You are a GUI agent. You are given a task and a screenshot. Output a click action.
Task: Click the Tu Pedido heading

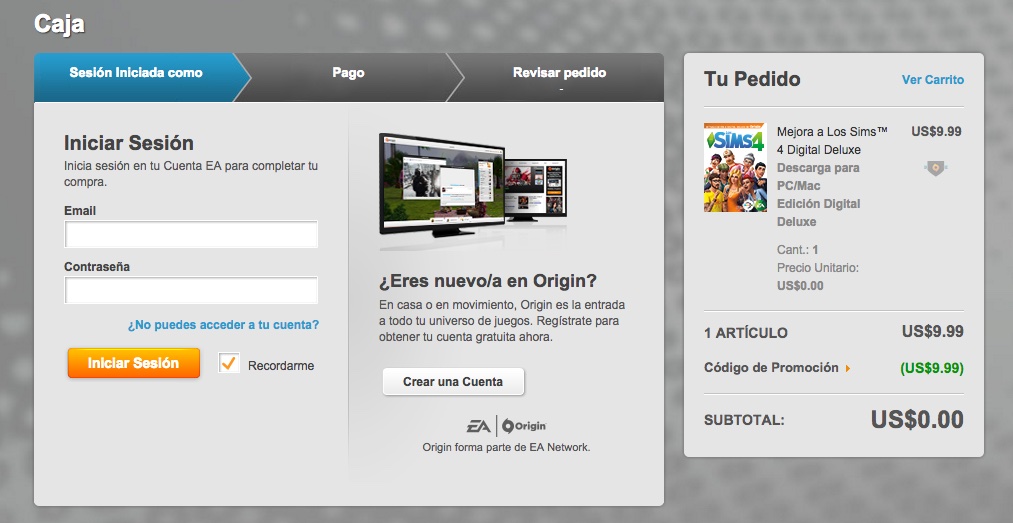(752, 79)
